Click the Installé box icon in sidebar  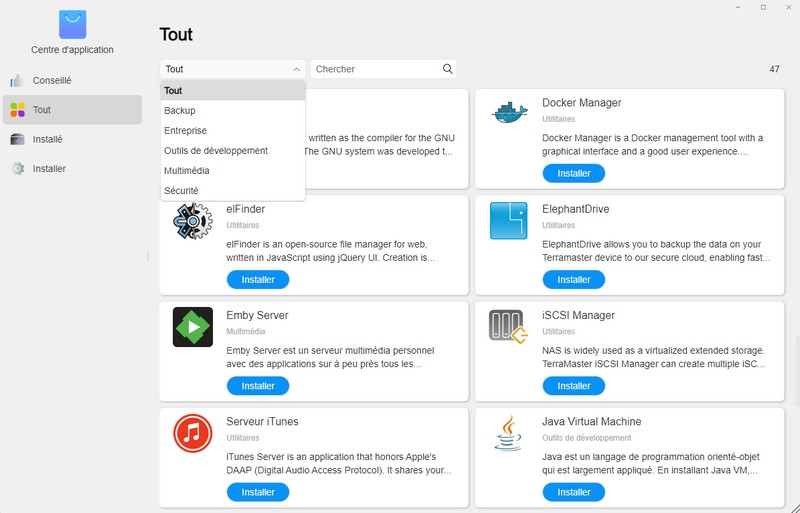point(17,139)
